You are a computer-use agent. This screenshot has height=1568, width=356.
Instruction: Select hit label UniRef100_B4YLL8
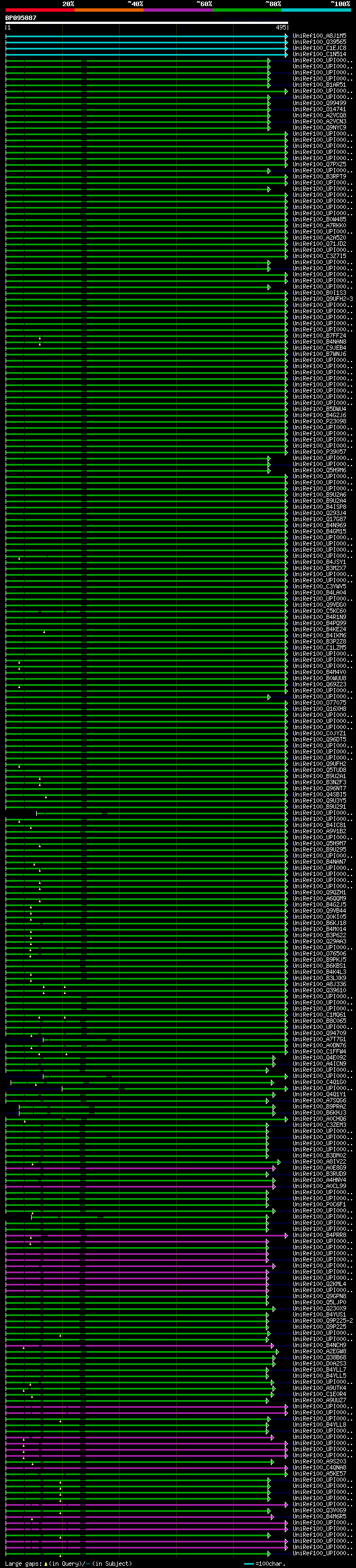[319, 1424]
